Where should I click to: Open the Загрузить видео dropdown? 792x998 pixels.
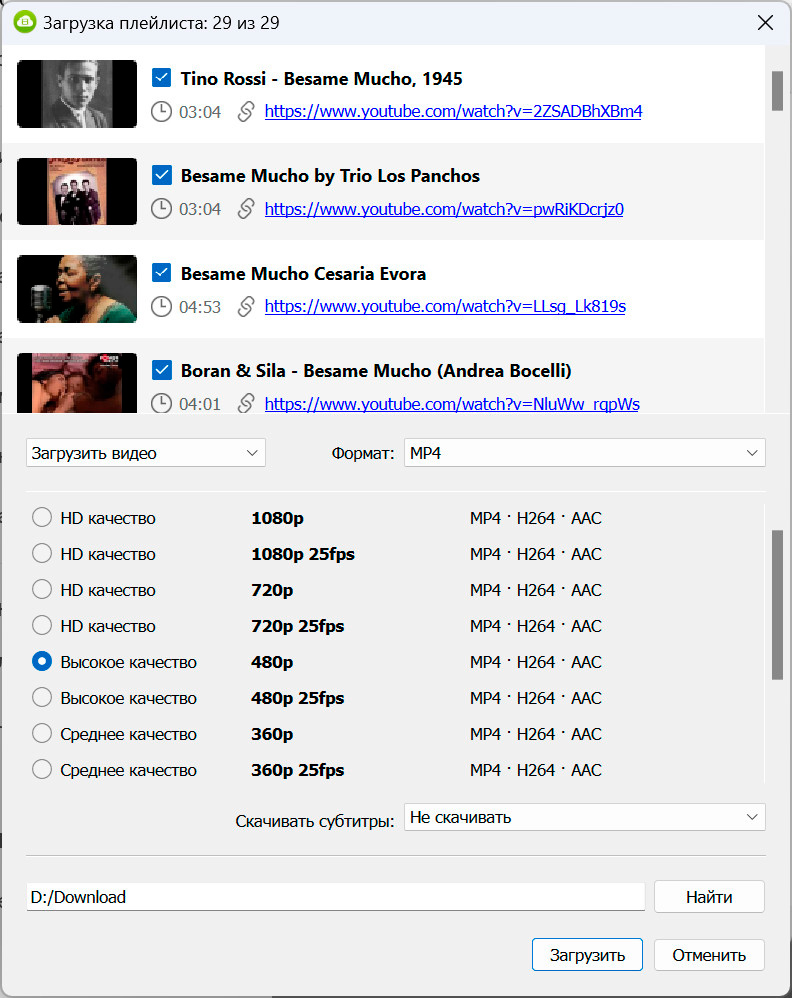click(145, 453)
